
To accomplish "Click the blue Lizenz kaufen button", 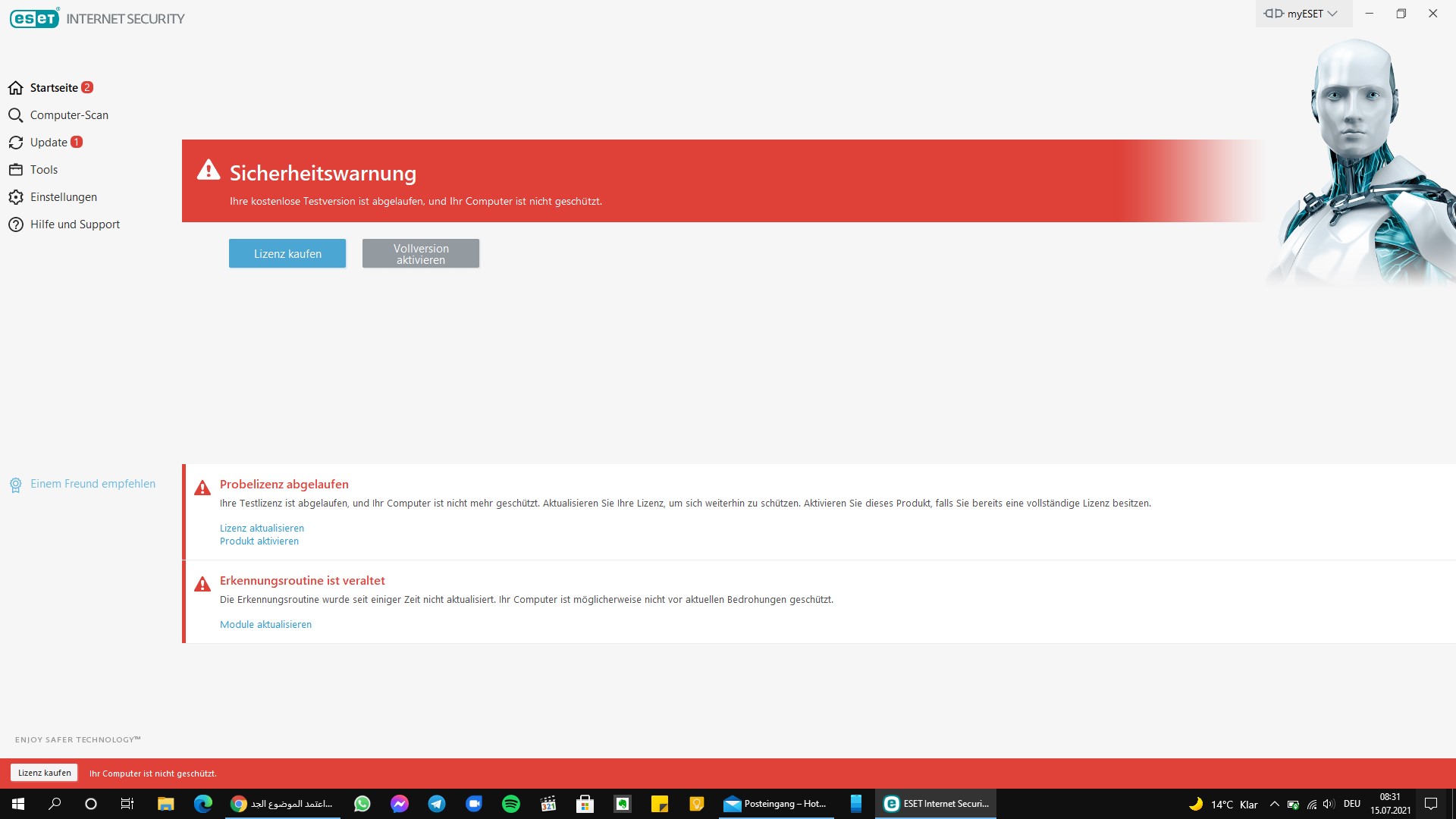I will click(287, 253).
